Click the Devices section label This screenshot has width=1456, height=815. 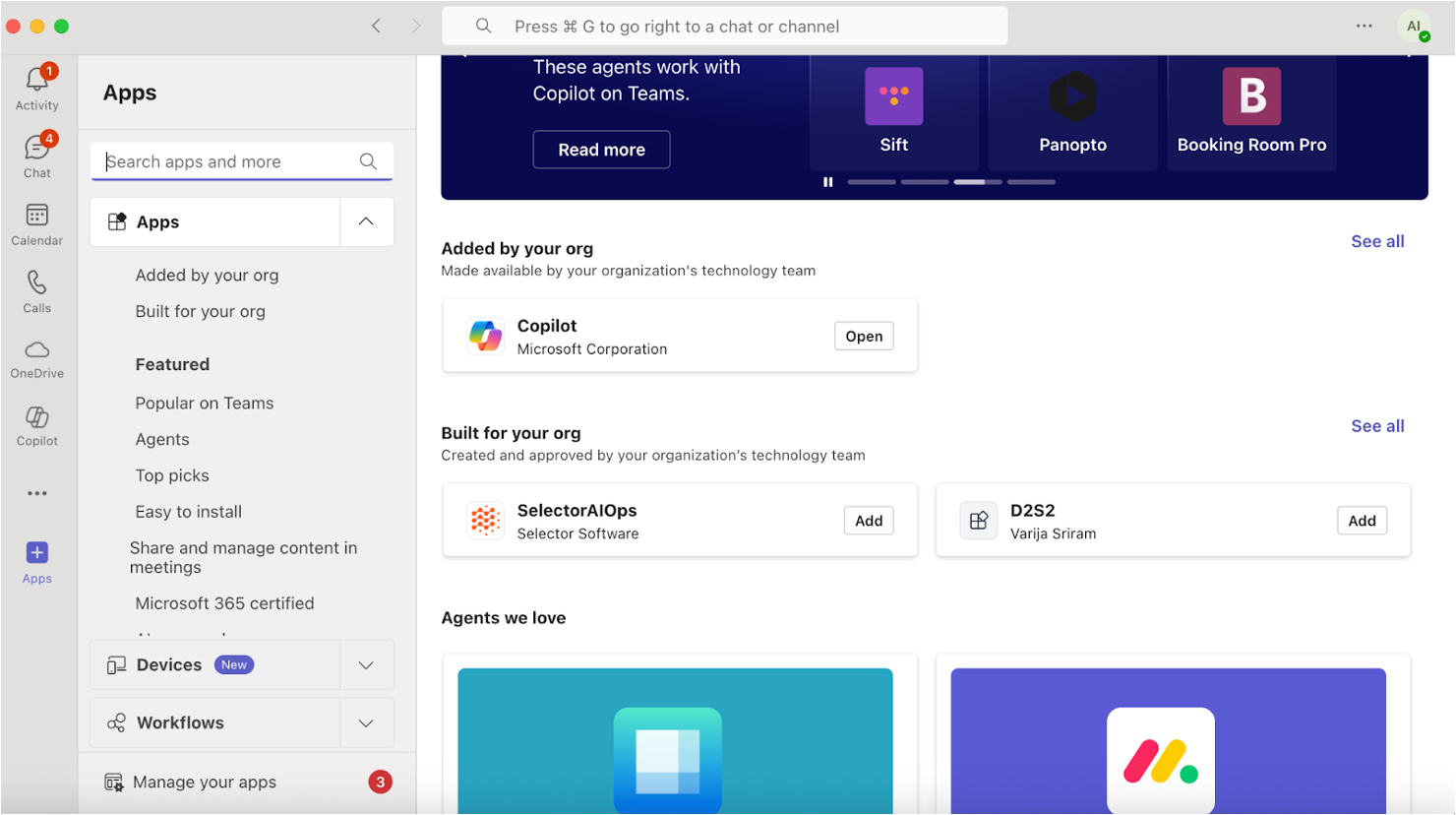click(x=169, y=665)
